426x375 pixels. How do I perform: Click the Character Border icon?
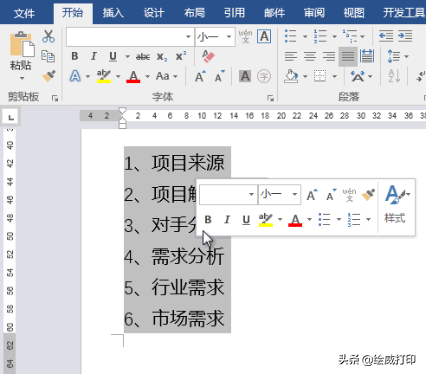264,36
